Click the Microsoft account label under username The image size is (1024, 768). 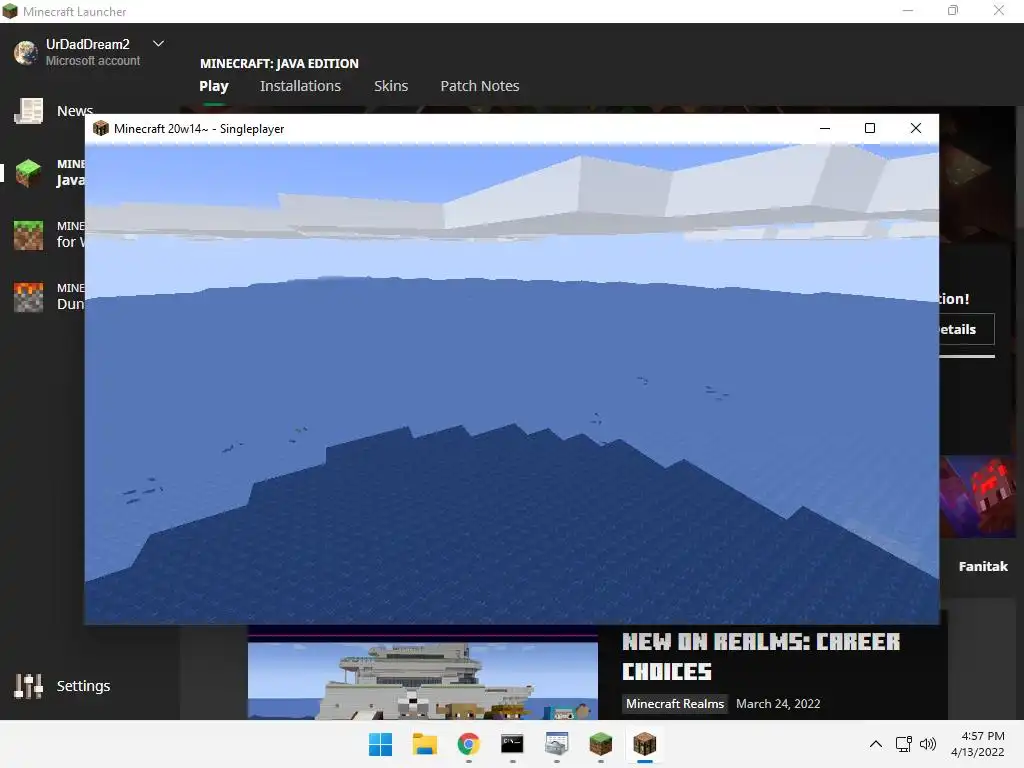pyautogui.click(x=93, y=61)
